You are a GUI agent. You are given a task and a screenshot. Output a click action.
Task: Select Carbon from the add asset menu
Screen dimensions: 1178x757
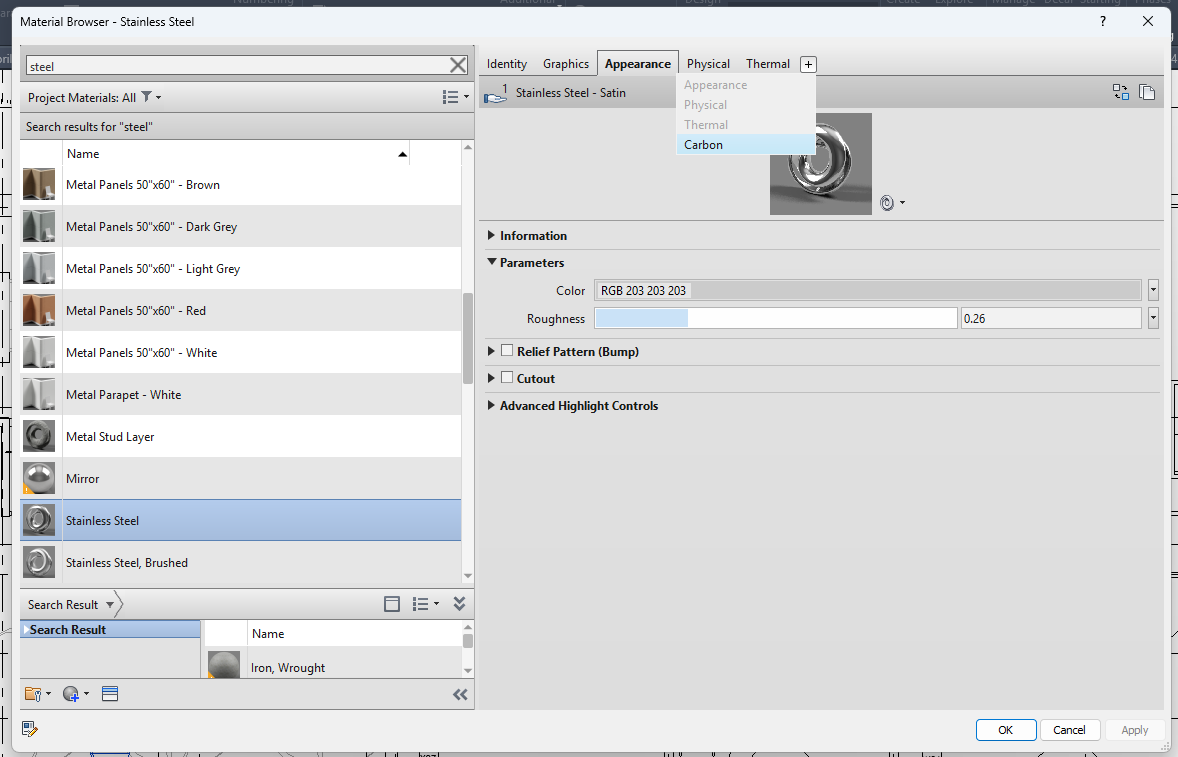pyautogui.click(x=703, y=144)
